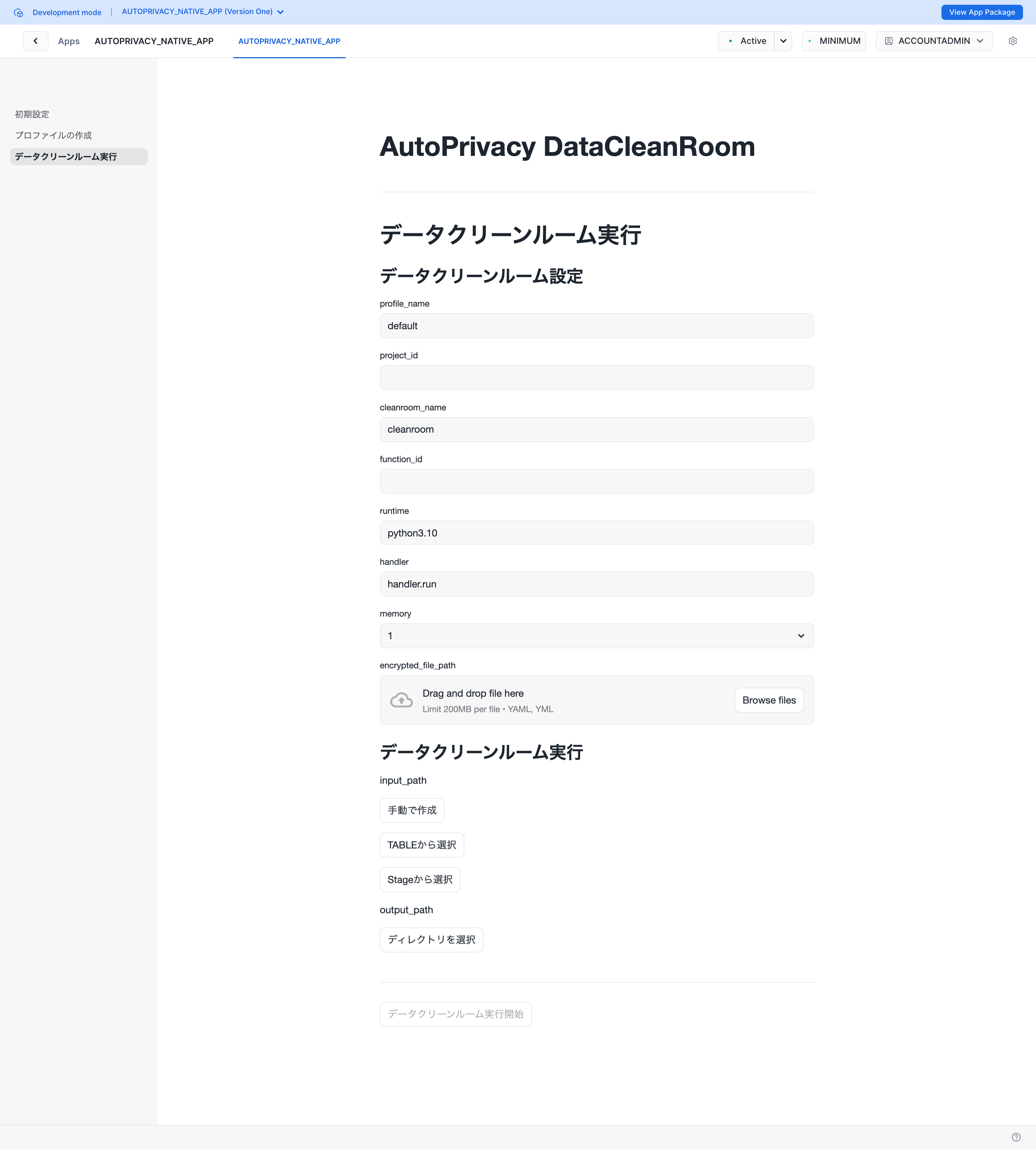
Task: Click the TABLEから選択 button
Action: (x=421, y=845)
